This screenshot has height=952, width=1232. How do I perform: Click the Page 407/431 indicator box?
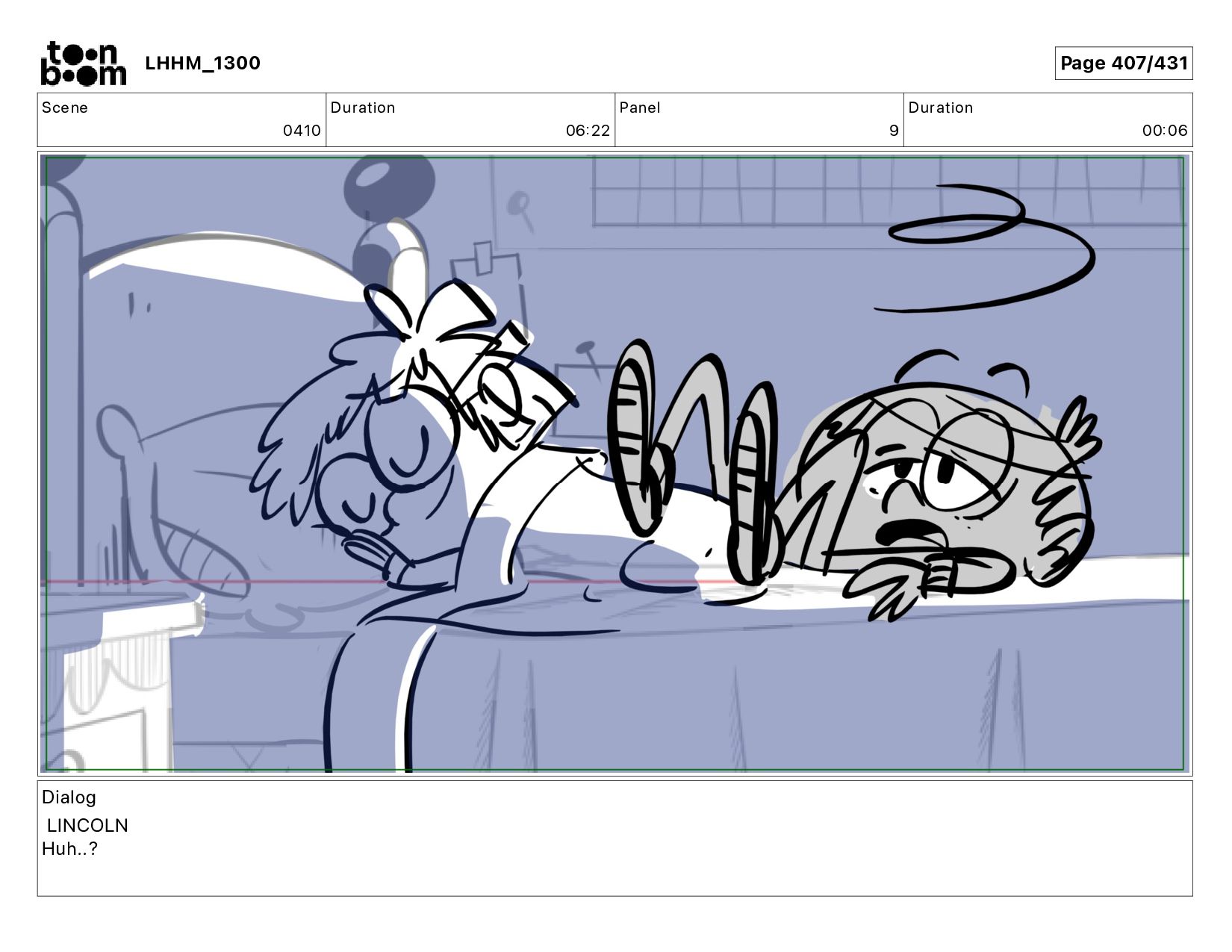click(x=1124, y=63)
